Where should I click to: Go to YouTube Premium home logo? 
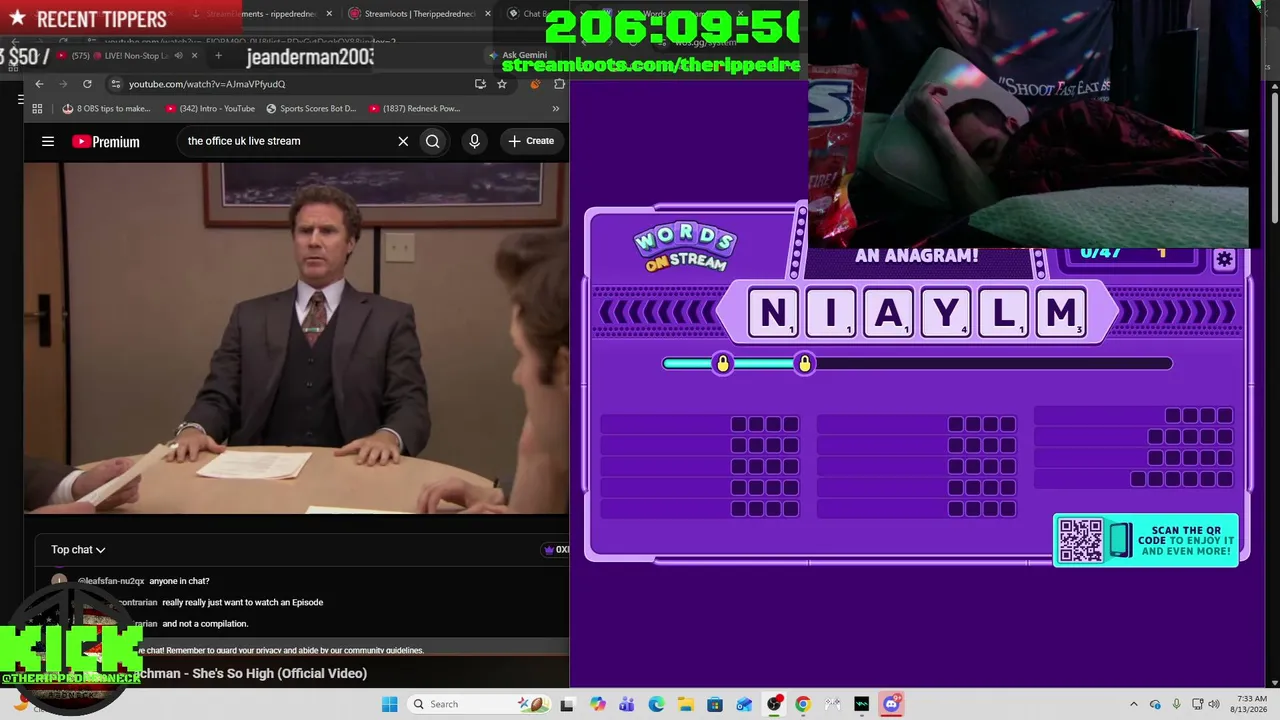click(106, 141)
